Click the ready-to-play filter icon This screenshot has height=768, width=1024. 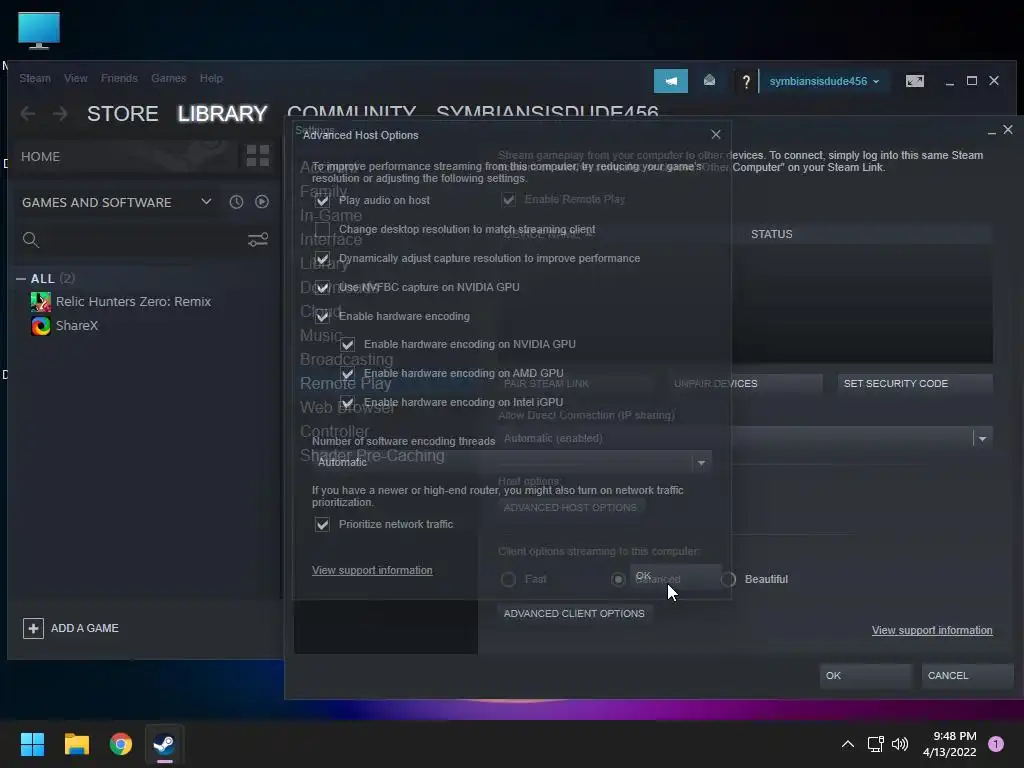pos(262,202)
